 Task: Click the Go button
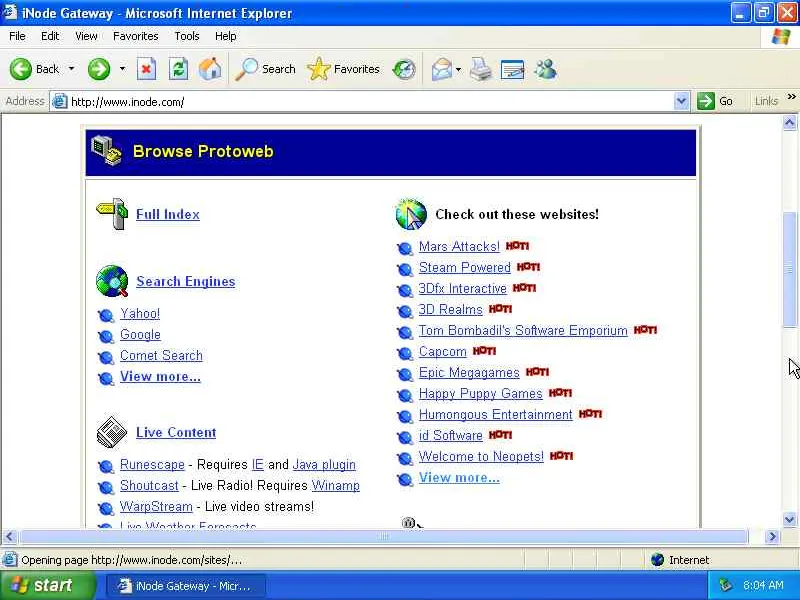click(x=715, y=101)
